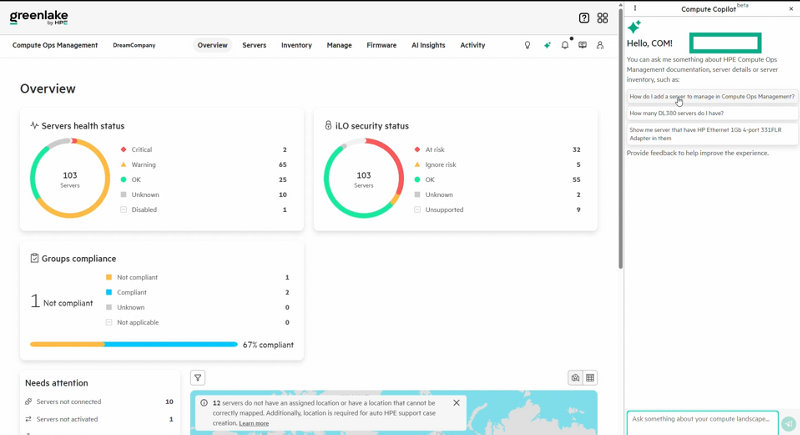
Task: Click the iLO security lock icon
Action: pyautogui.click(x=328, y=125)
